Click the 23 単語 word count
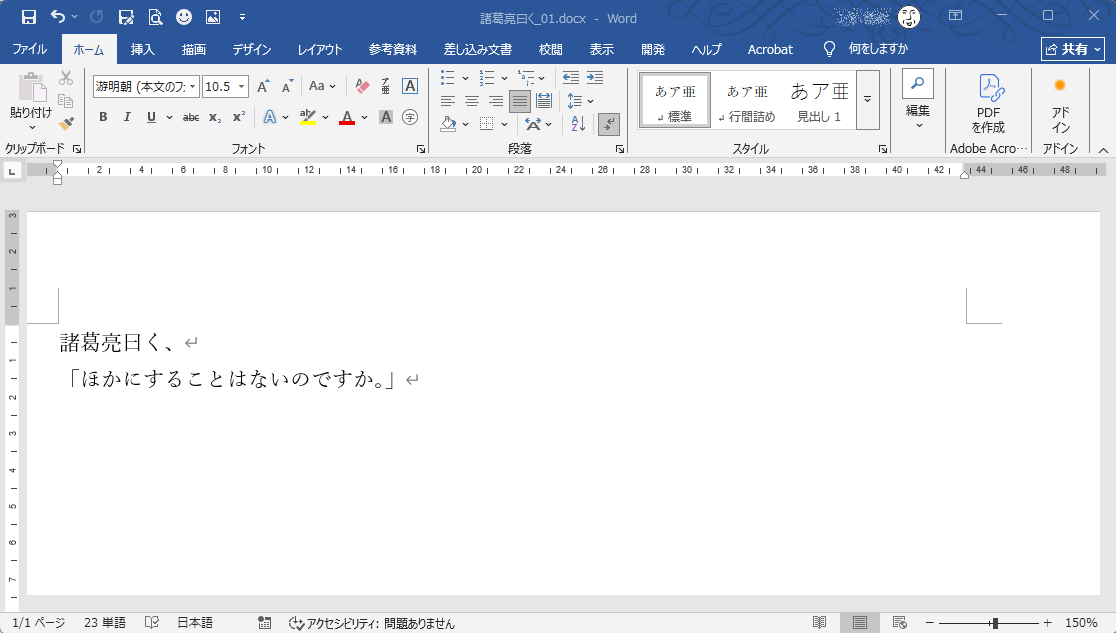 pos(105,623)
